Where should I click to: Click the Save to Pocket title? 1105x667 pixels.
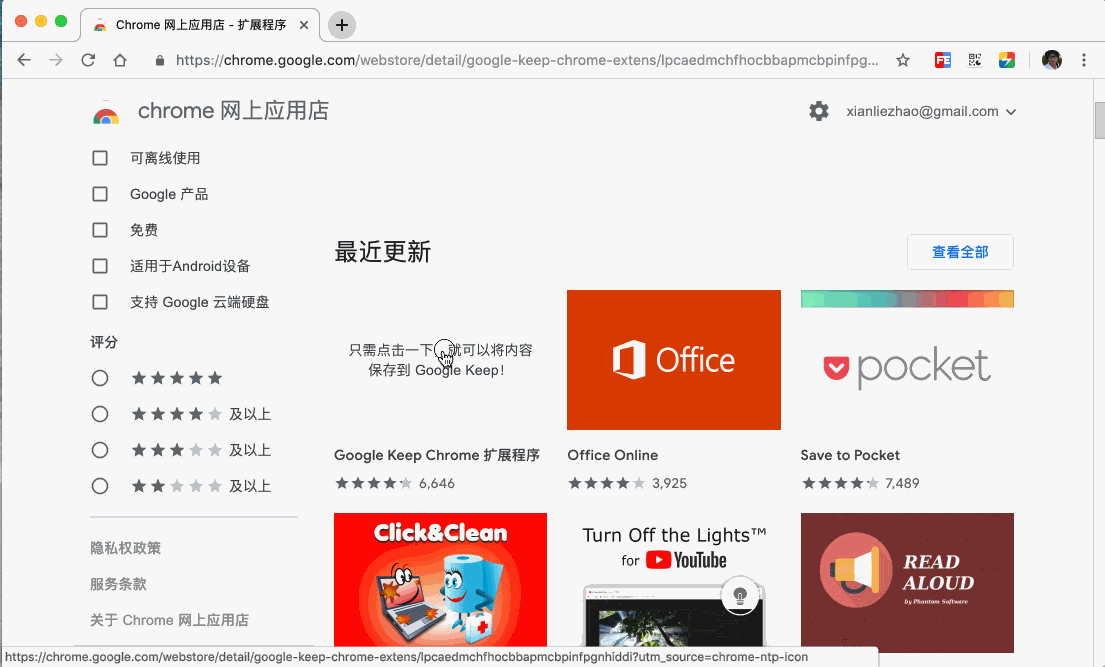coord(850,455)
